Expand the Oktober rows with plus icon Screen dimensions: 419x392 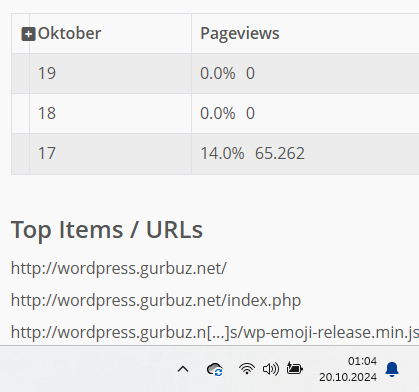point(28,34)
